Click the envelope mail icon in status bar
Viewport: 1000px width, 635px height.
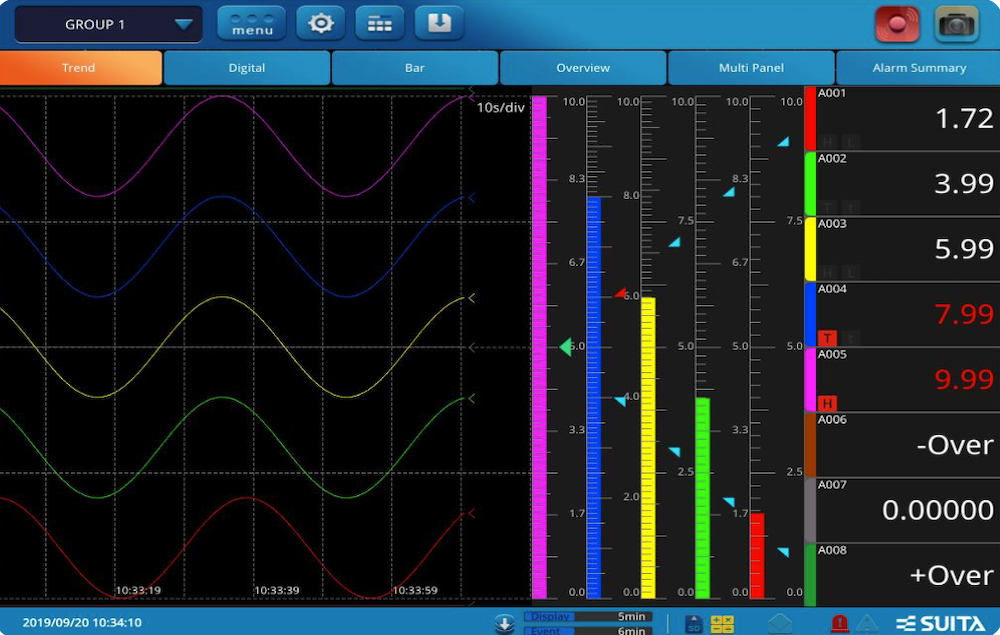coord(780,624)
